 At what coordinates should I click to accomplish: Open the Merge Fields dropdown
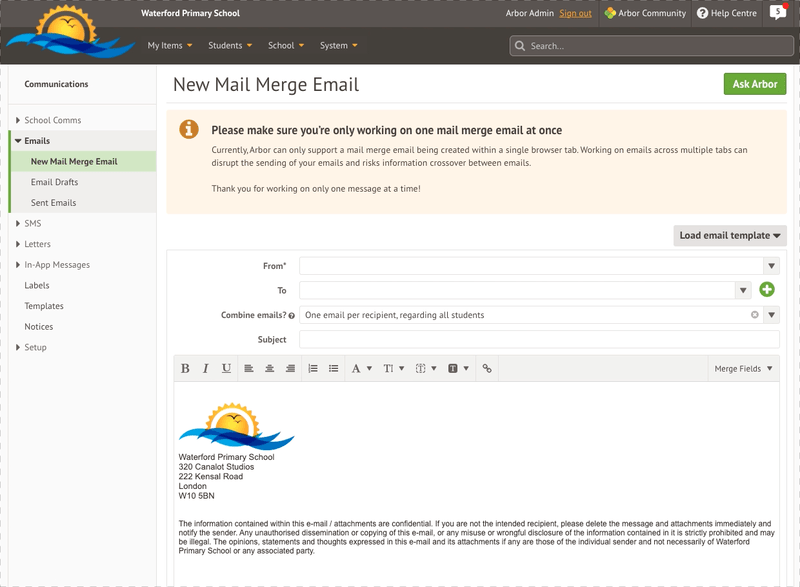[x=743, y=369]
